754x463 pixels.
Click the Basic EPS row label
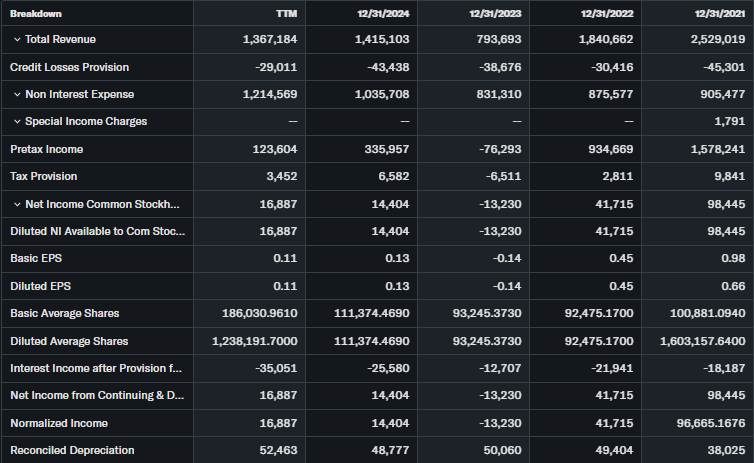36,259
